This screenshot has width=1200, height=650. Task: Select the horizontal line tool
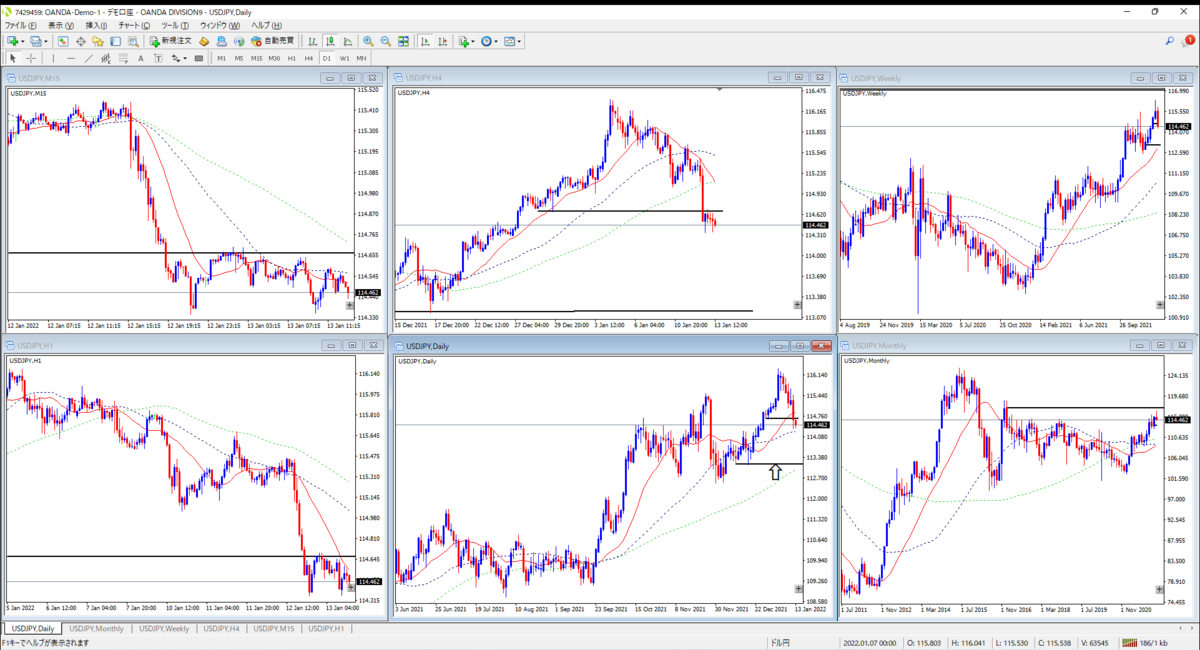pos(71,58)
